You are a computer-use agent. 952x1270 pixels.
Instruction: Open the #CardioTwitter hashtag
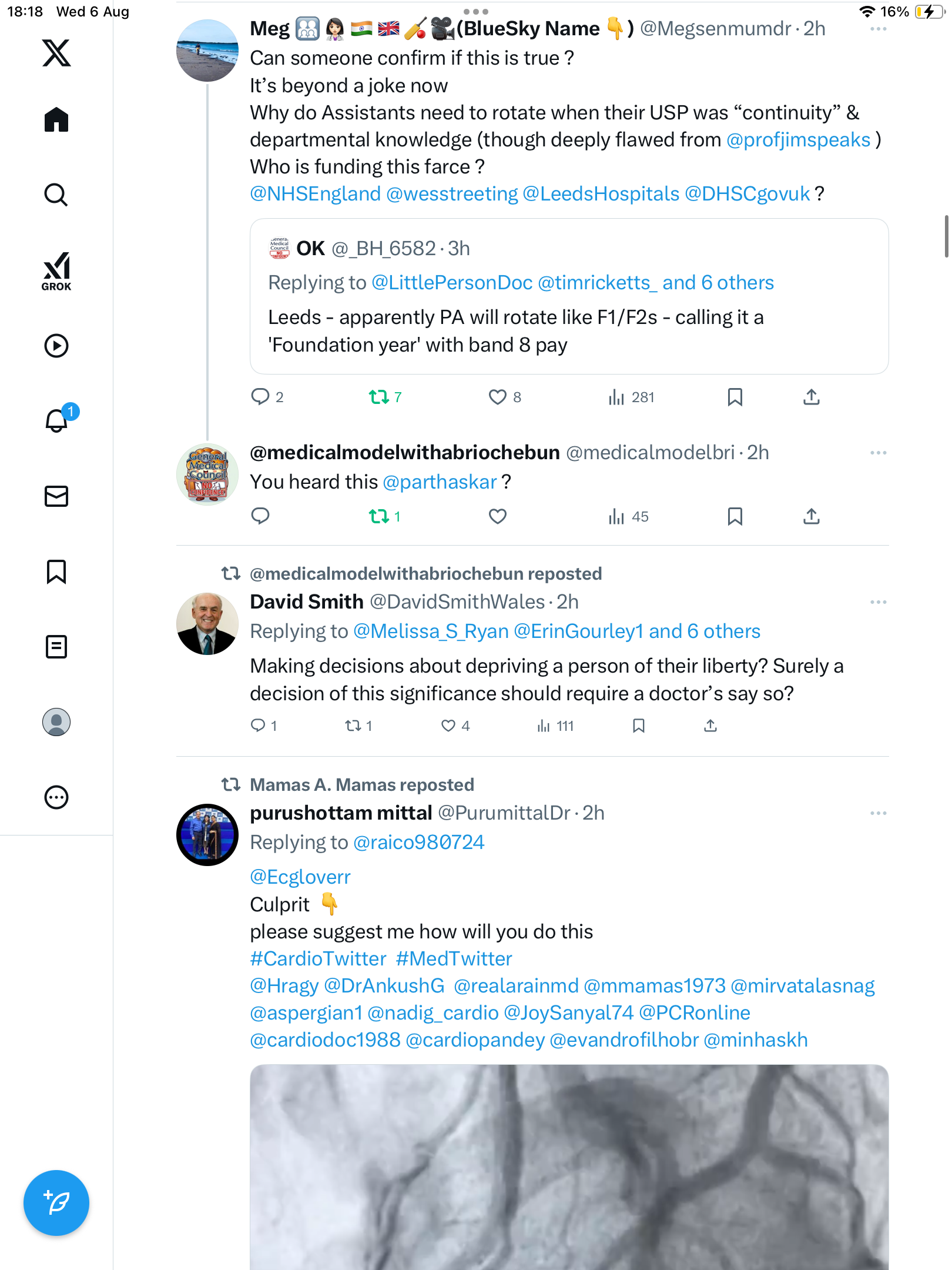318,959
